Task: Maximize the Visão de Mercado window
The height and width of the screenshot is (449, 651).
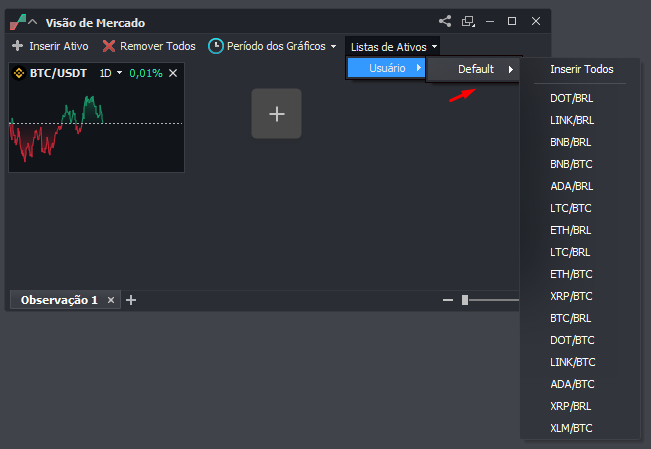Action: (512, 21)
